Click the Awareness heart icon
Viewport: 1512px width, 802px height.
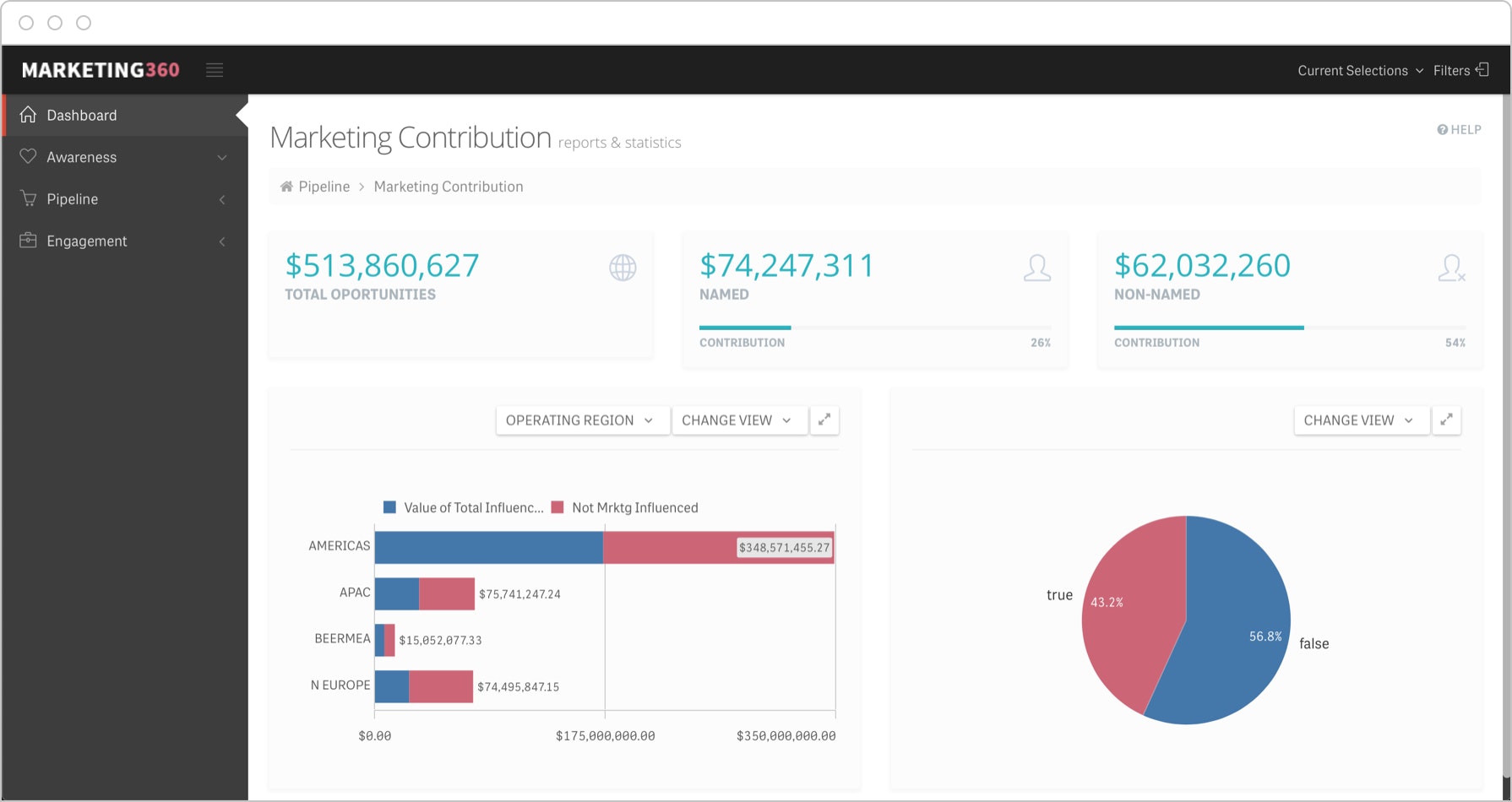[28, 156]
